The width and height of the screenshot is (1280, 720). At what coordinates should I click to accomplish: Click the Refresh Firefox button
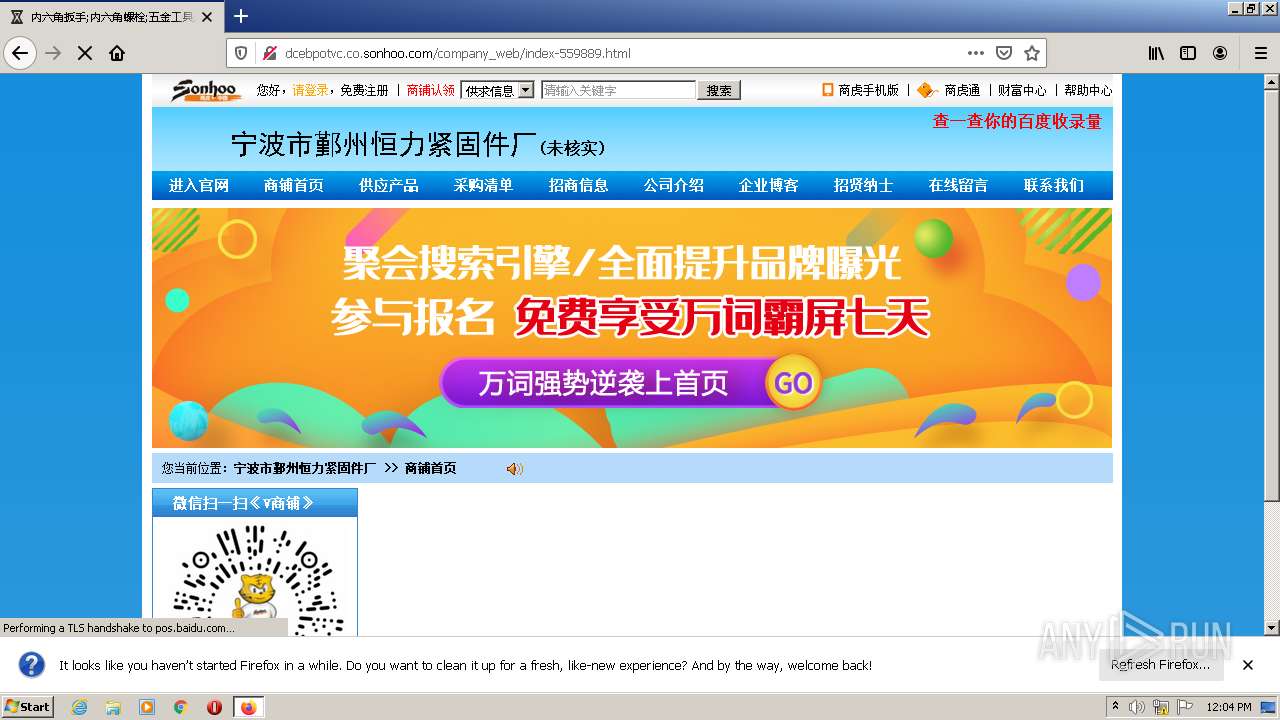click(x=1161, y=665)
